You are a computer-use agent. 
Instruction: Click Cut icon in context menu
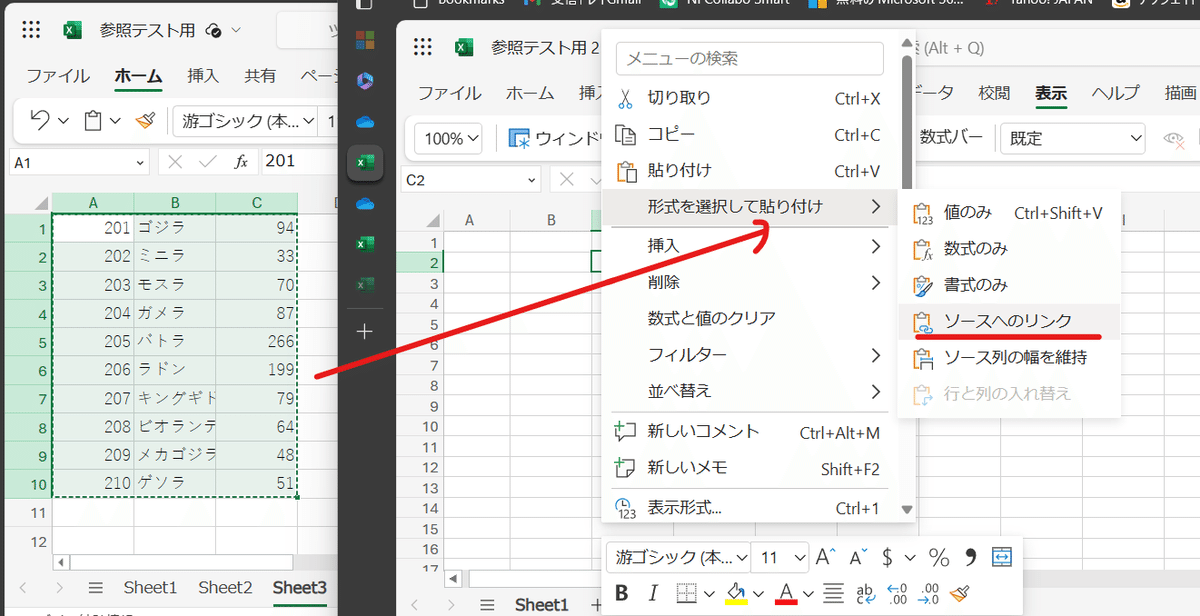625,99
